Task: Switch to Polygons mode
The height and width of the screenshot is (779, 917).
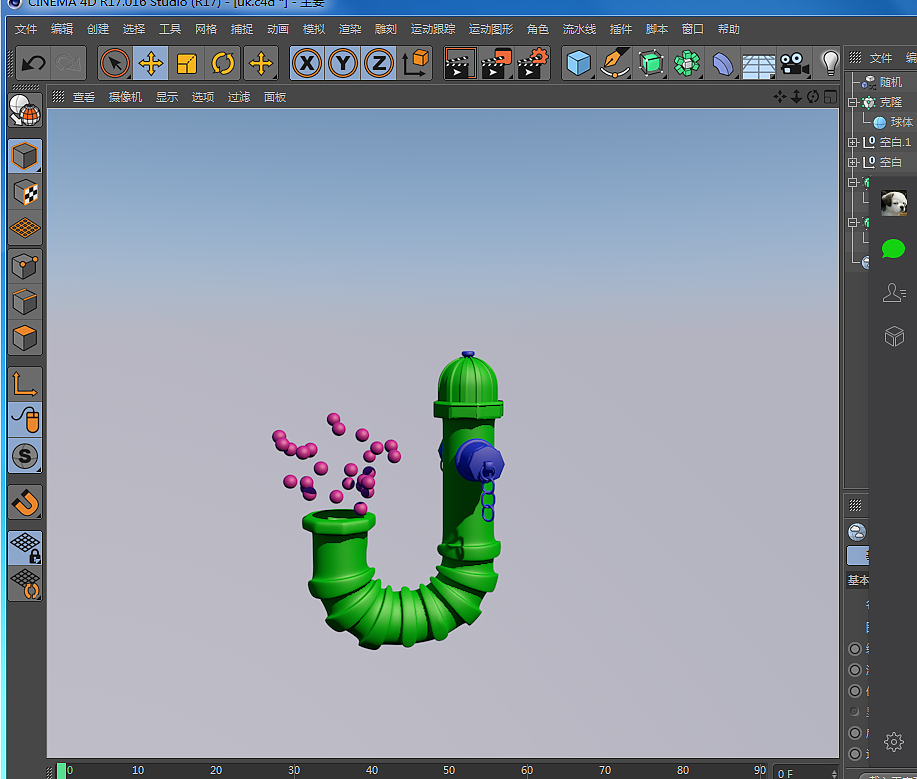Action: 25,337
